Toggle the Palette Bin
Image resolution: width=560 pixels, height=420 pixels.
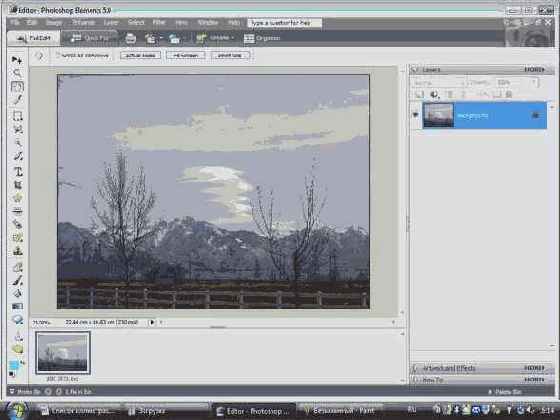click(x=506, y=392)
